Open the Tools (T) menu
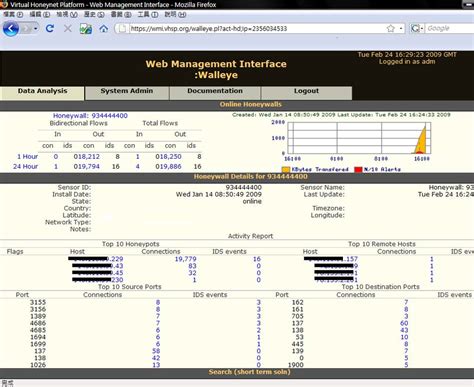This screenshot has width=474, height=387. point(148,15)
